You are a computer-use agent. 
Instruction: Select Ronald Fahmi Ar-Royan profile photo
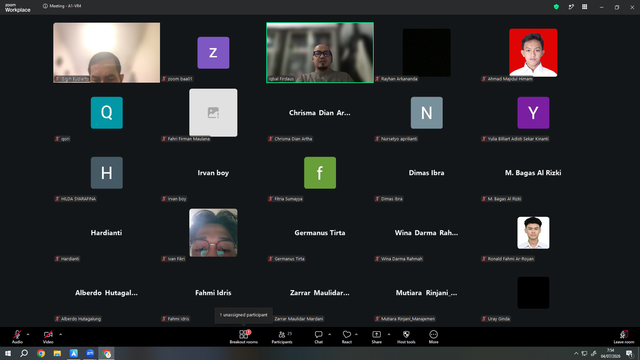point(533,233)
